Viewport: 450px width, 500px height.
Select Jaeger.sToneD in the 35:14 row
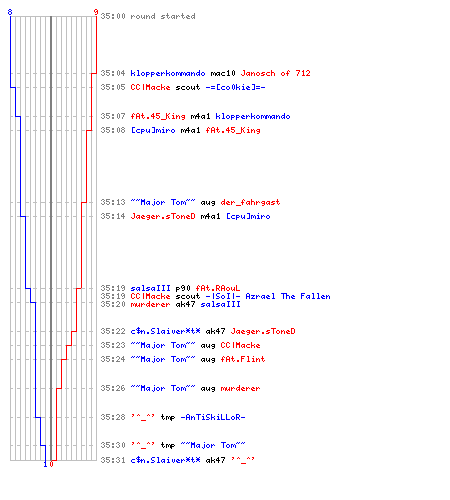point(163,216)
